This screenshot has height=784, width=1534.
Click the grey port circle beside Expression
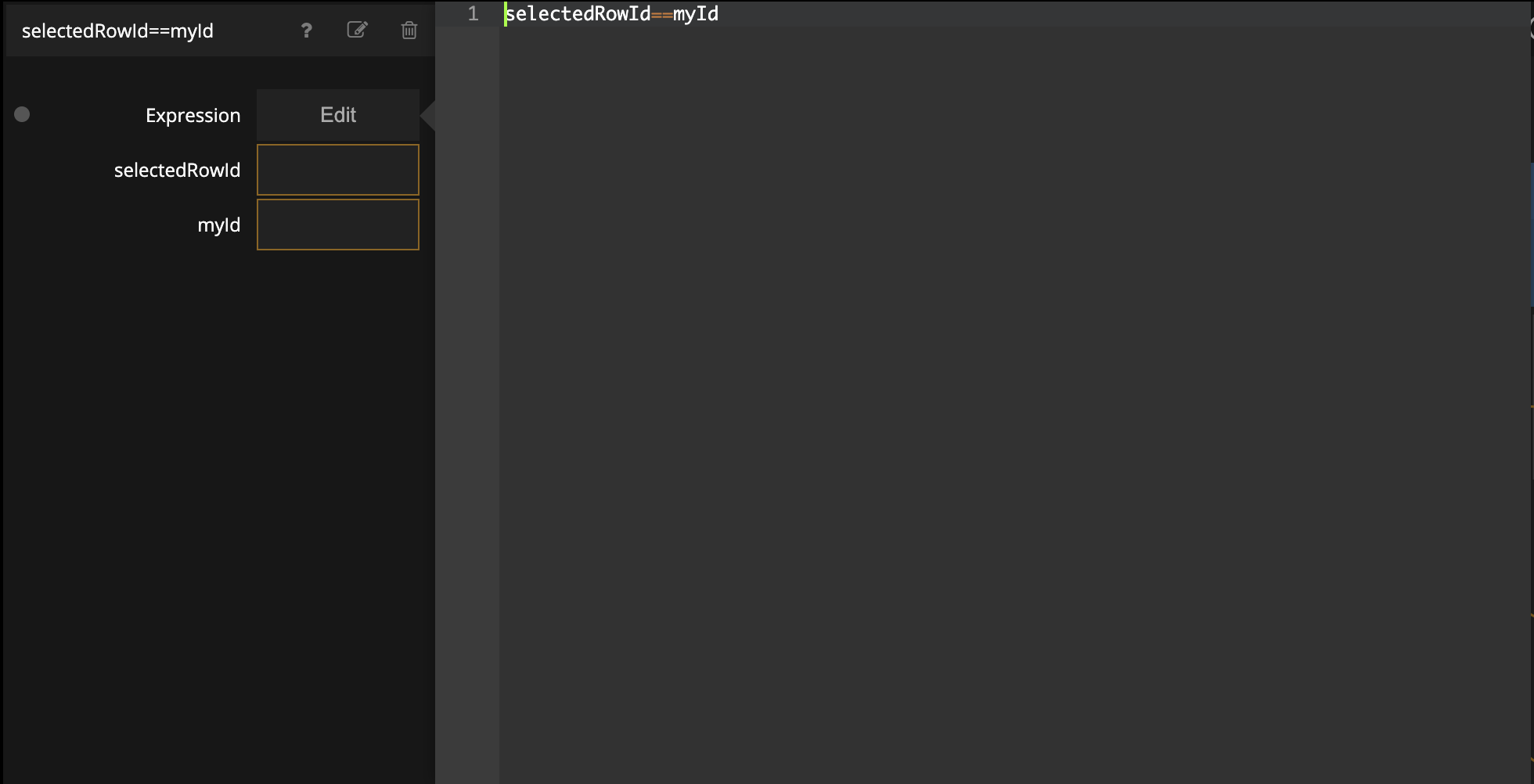coord(22,115)
